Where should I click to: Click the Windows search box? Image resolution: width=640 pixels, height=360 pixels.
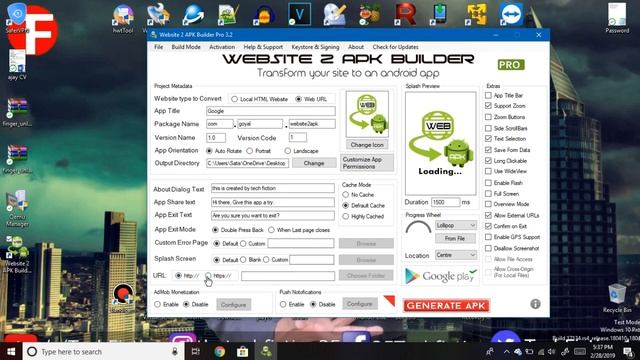(103, 351)
